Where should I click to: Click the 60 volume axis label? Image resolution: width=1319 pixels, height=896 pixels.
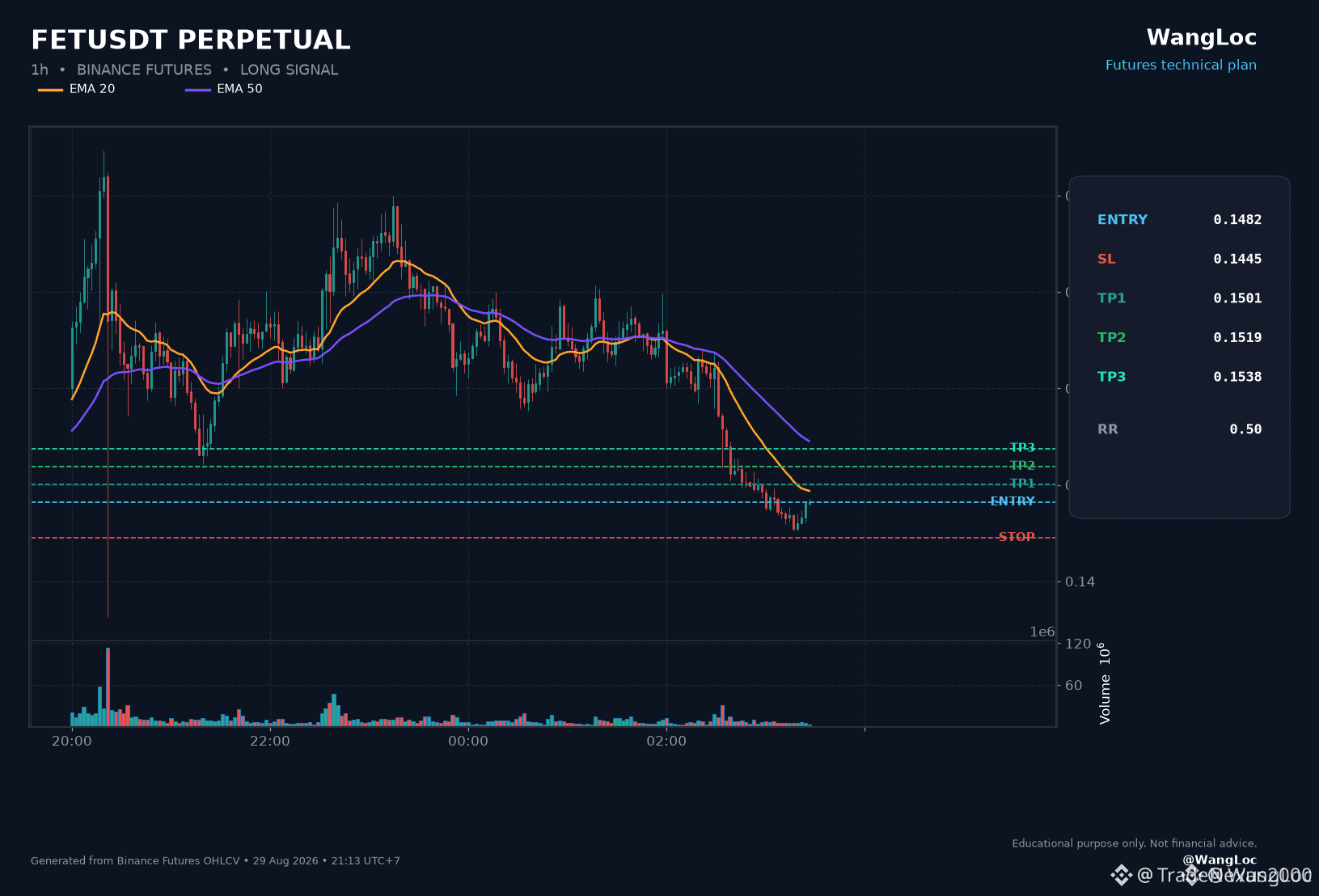pos(1073,686)
